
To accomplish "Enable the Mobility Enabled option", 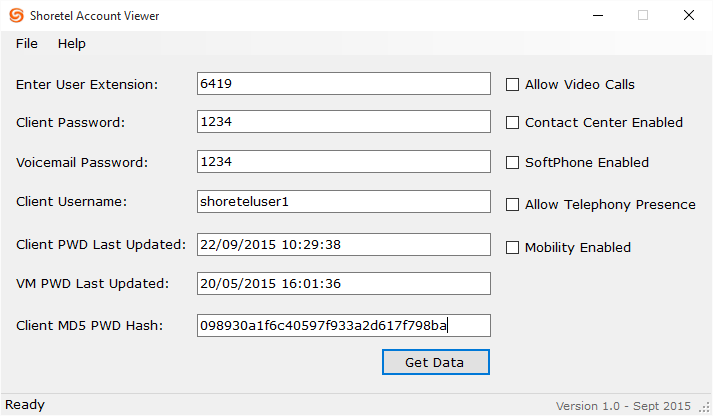I will (x=513, y=248).
